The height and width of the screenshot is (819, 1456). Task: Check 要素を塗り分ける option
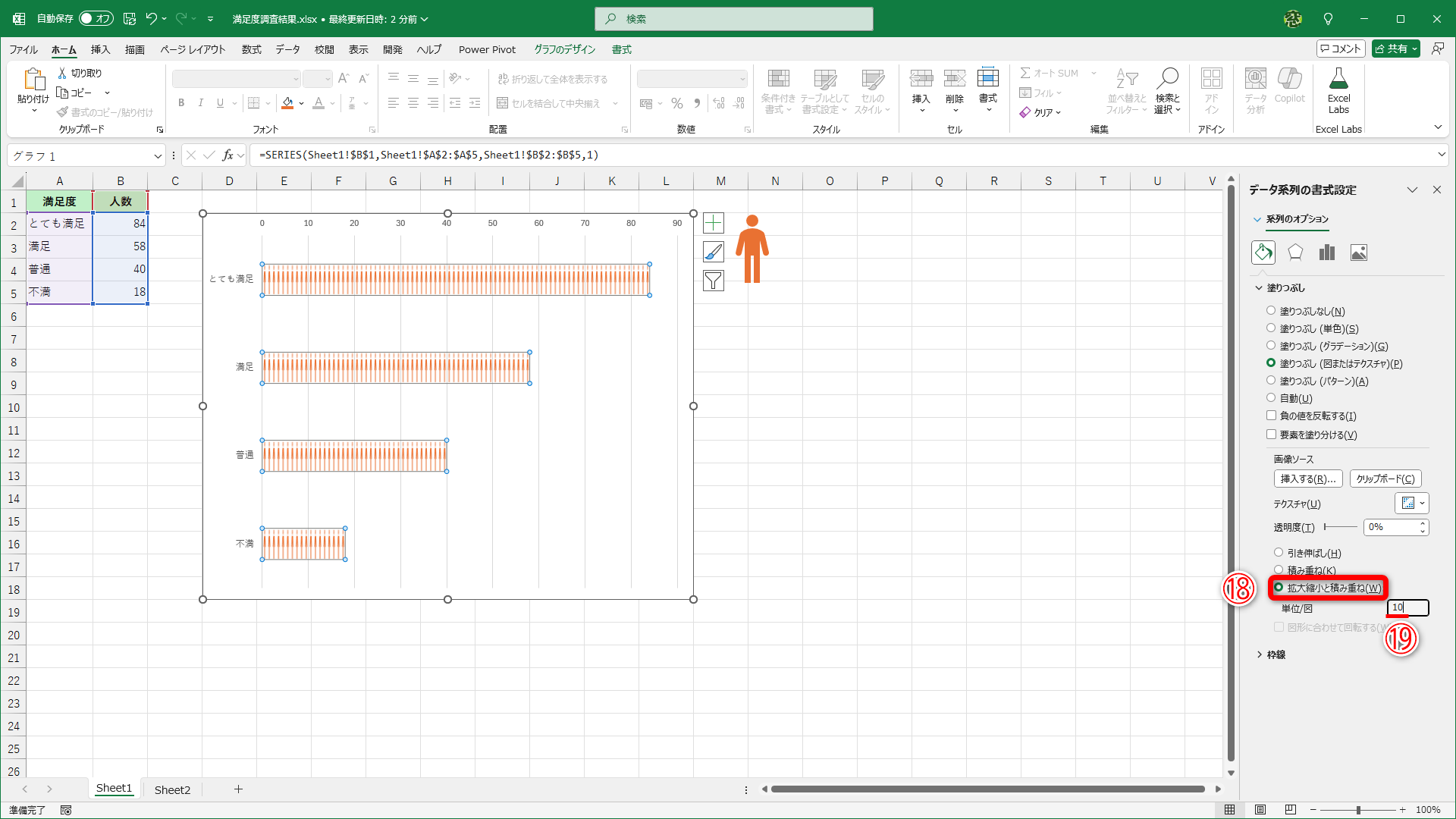1272,435
